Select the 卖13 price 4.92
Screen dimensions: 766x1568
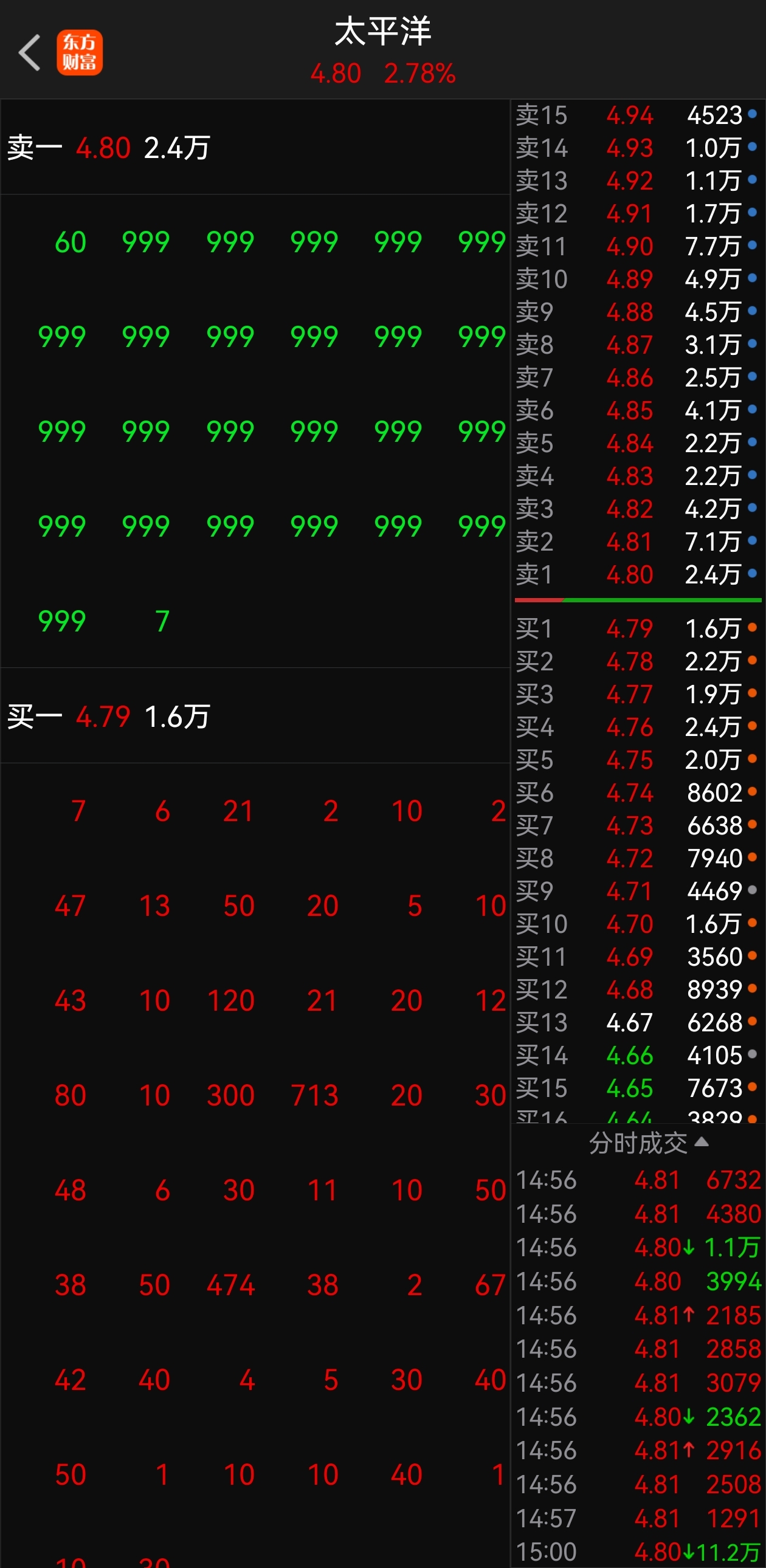(630, 181)
